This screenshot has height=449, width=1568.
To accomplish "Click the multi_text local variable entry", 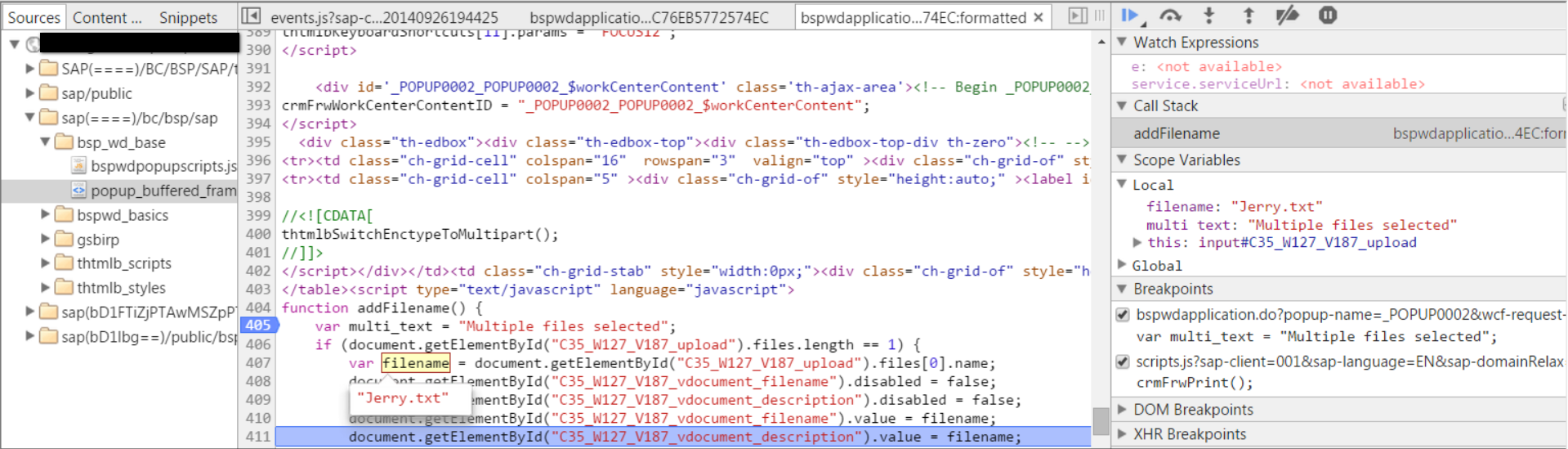I will click(x=1301, y=225).
